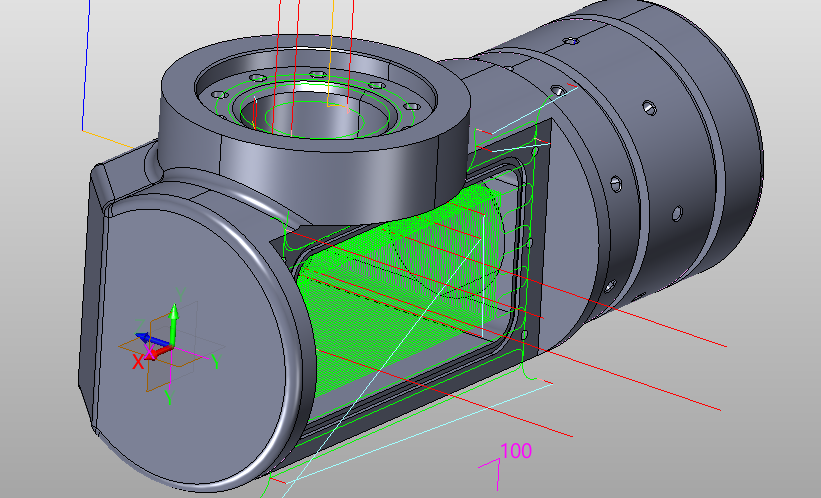Click the red X label beside the origin
The height and width of the screenshot is (498, 821).
coord(138,362)
